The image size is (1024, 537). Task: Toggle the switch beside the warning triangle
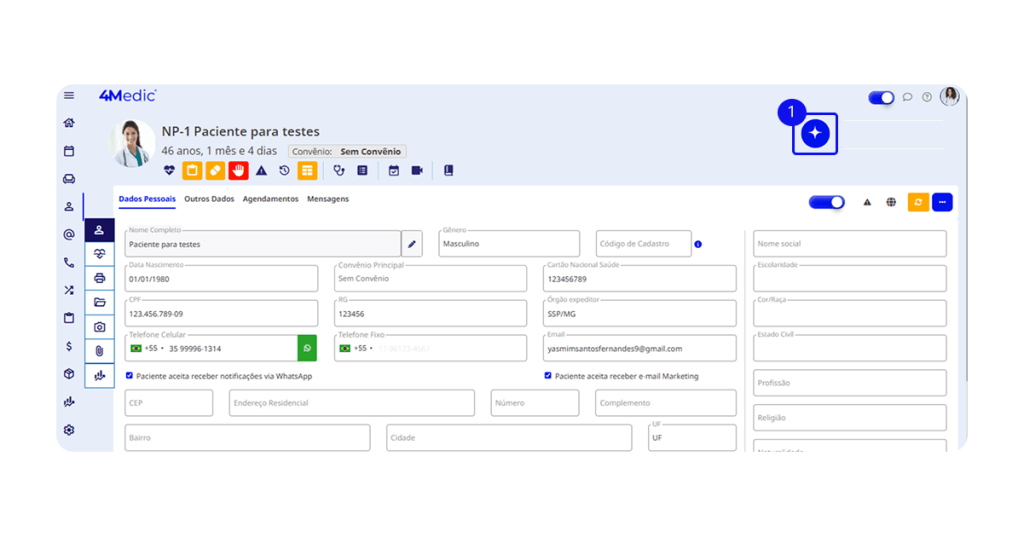click(x=826, y=202)
